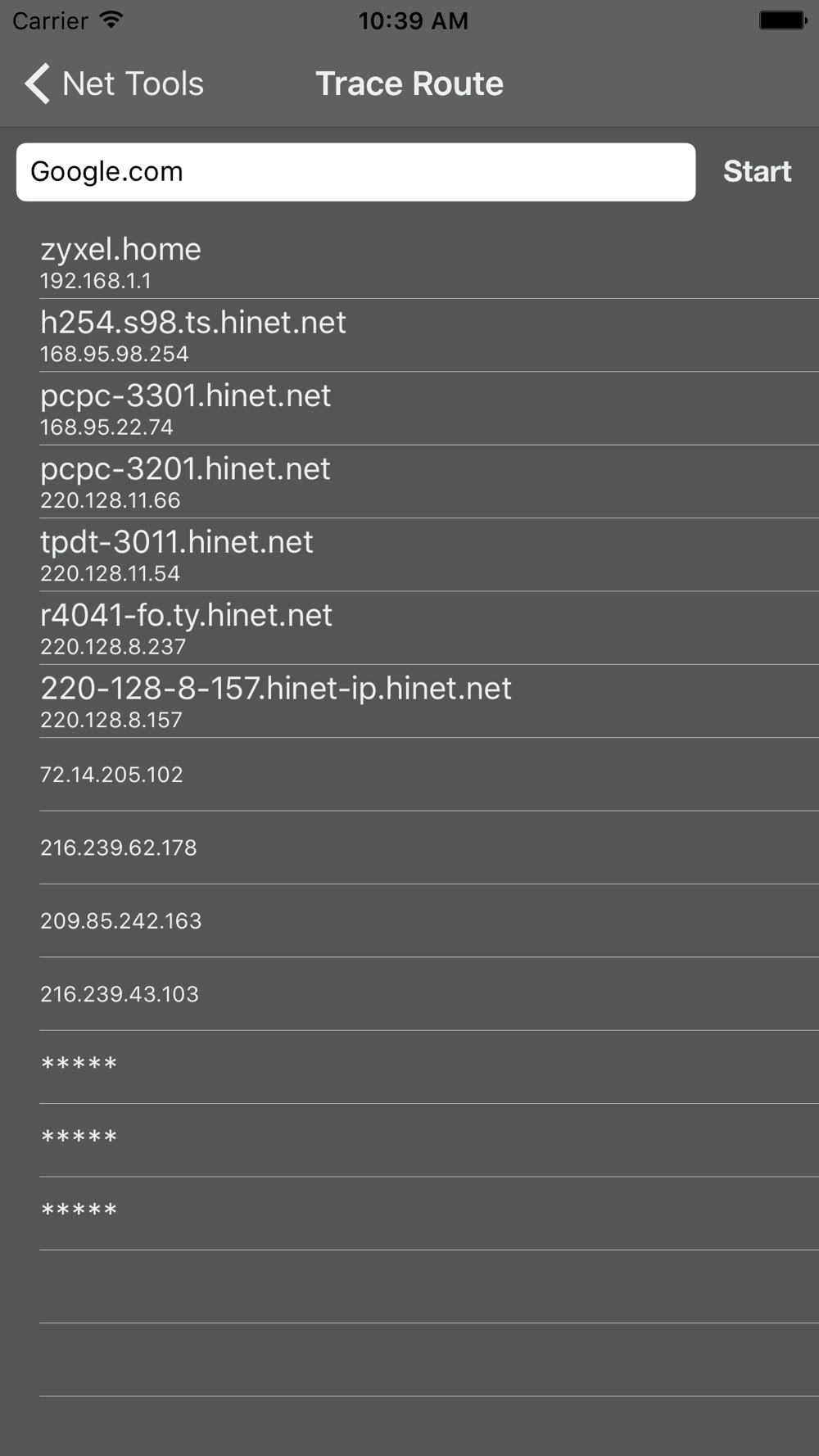Tap the Trace Route title
Image resolution: width=819 pixels, height=1456 pixels.
(x=409, y=84)
